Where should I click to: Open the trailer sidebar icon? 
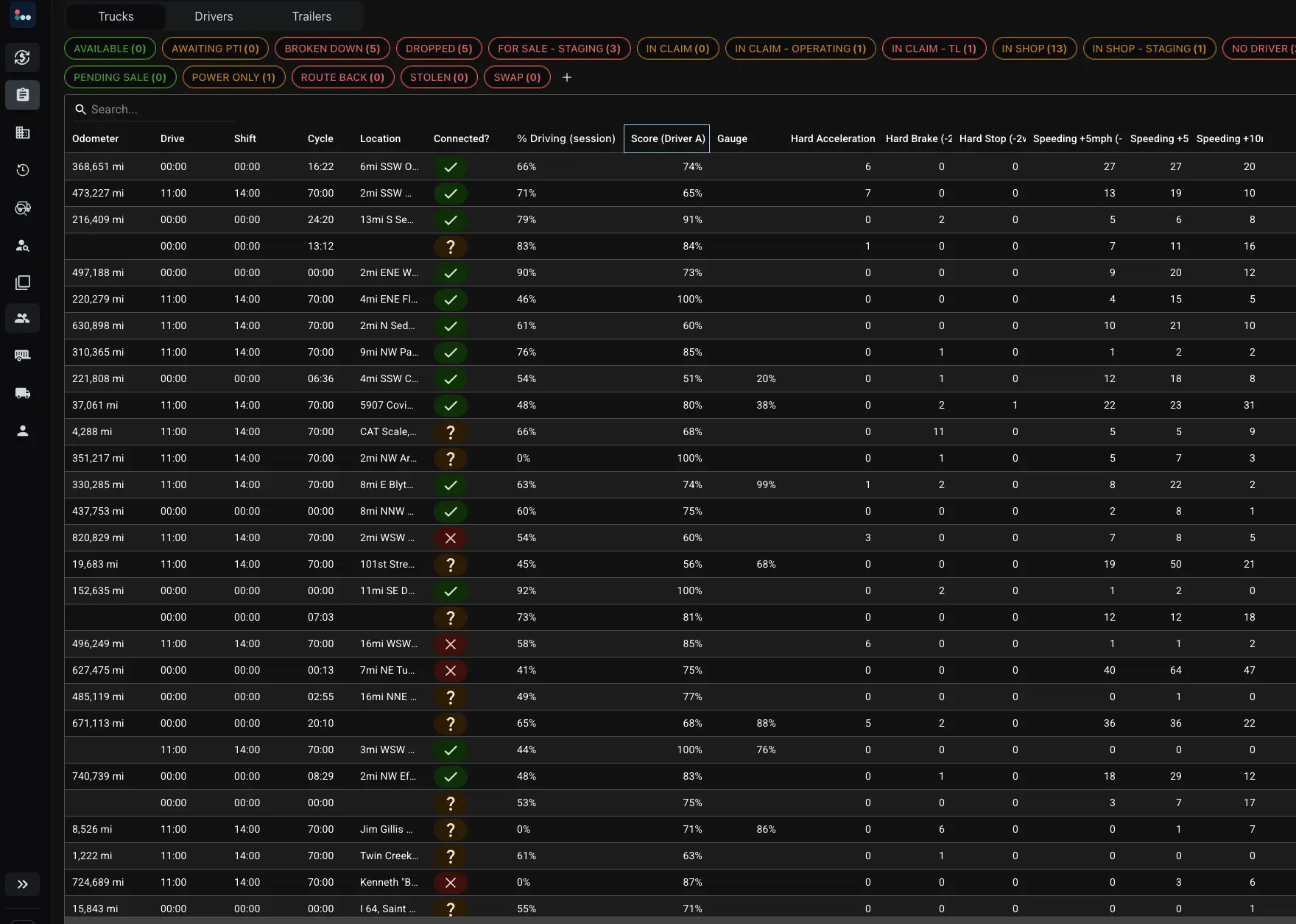[23, 355]
